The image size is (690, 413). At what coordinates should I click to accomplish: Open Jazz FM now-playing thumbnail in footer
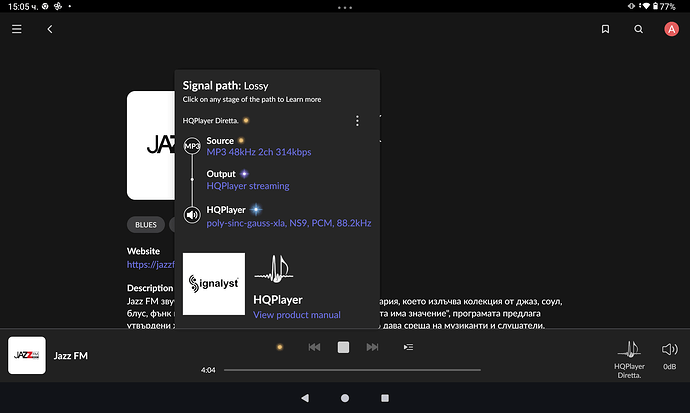pyautogui.click(x=27, y=355)
